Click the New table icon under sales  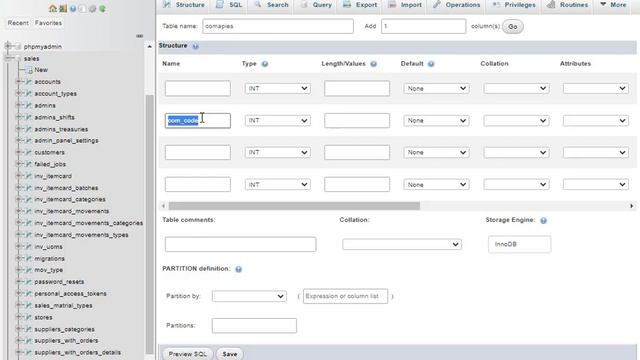click(29, 70)
